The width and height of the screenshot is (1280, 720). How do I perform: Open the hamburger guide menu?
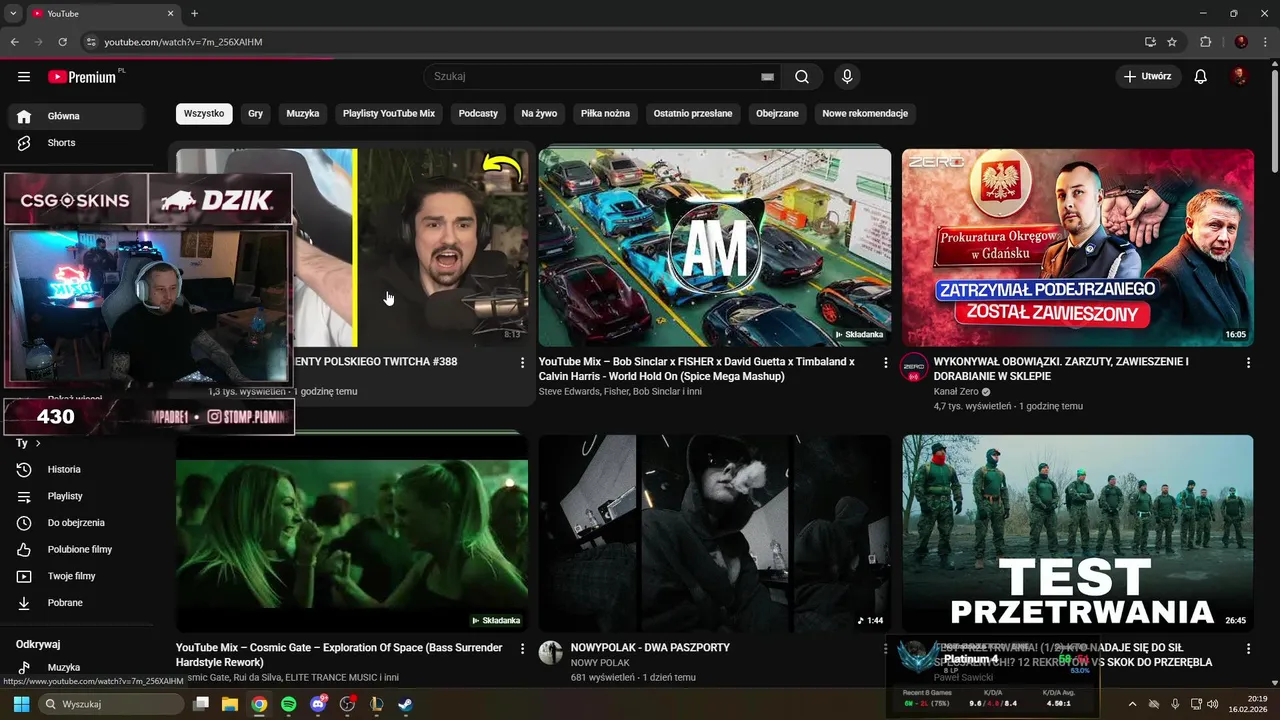pyautogui.click(x=24, y=77)
